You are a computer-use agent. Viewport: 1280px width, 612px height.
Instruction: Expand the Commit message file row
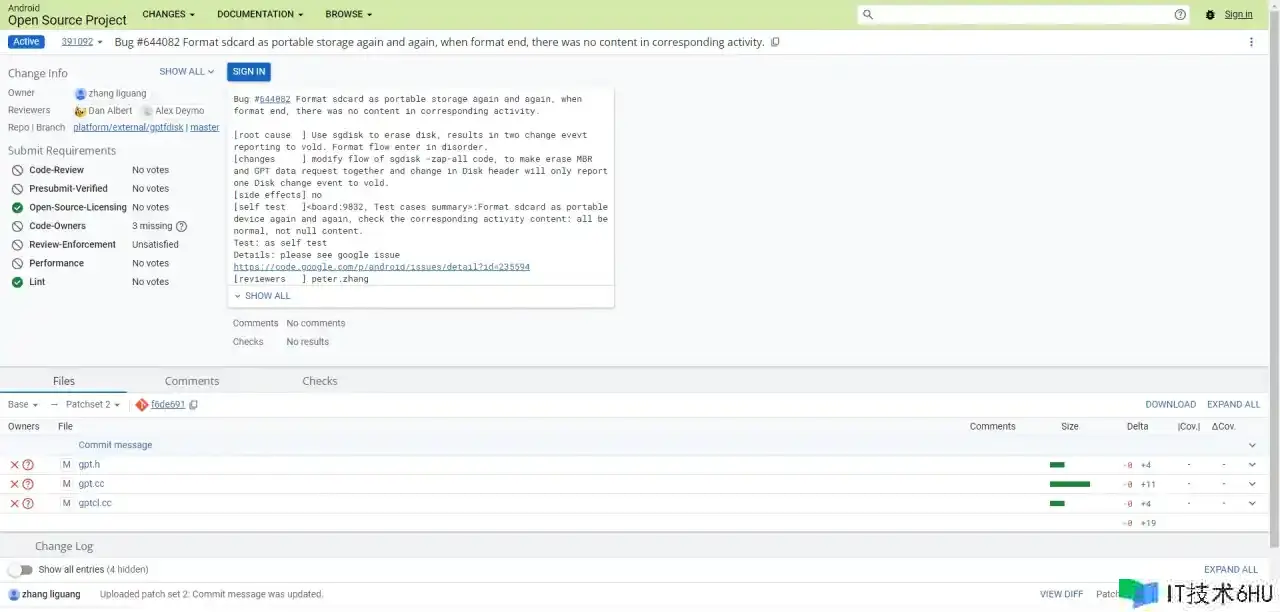[x=1252, y=445]
